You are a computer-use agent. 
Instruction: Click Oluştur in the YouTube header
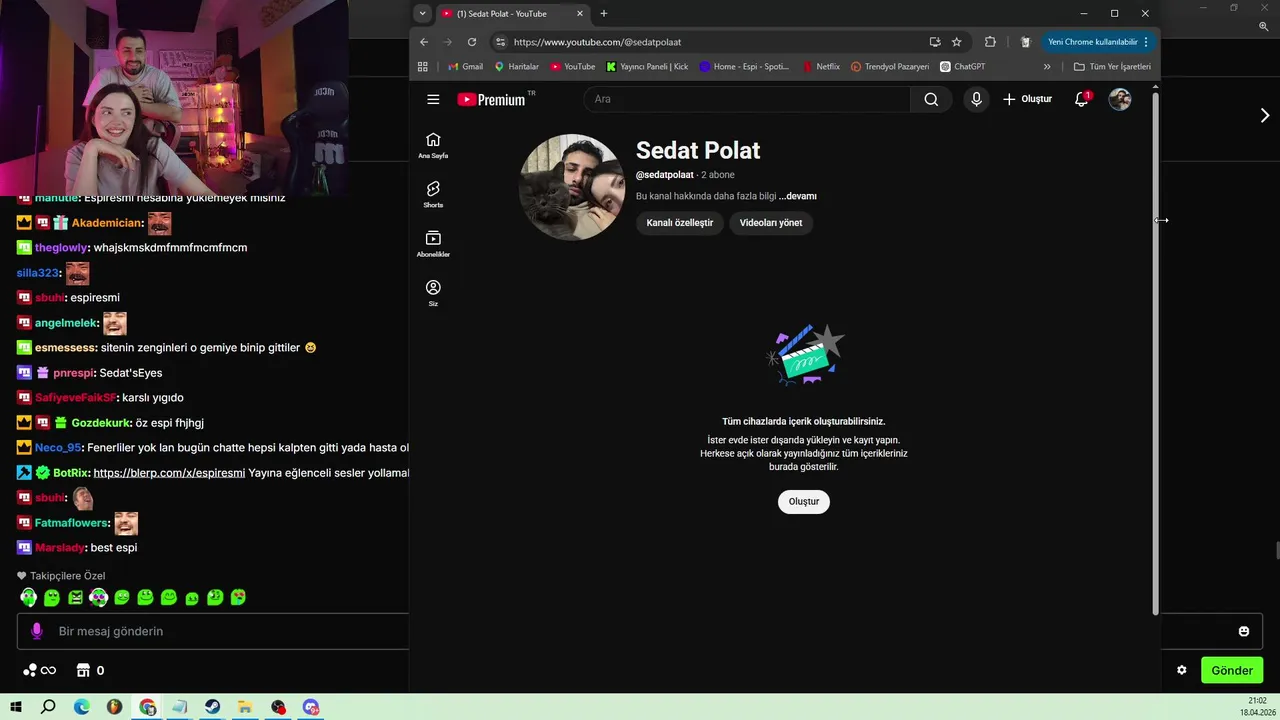coord(1028,99)
